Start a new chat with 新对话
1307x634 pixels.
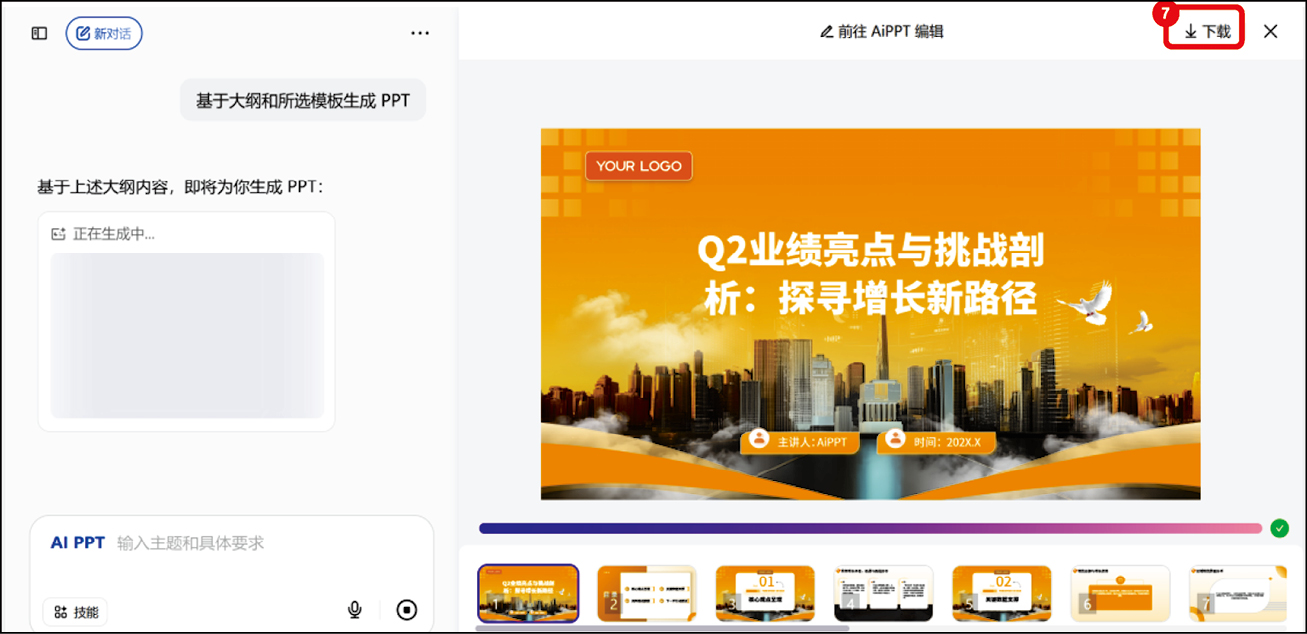coord(104,33)
